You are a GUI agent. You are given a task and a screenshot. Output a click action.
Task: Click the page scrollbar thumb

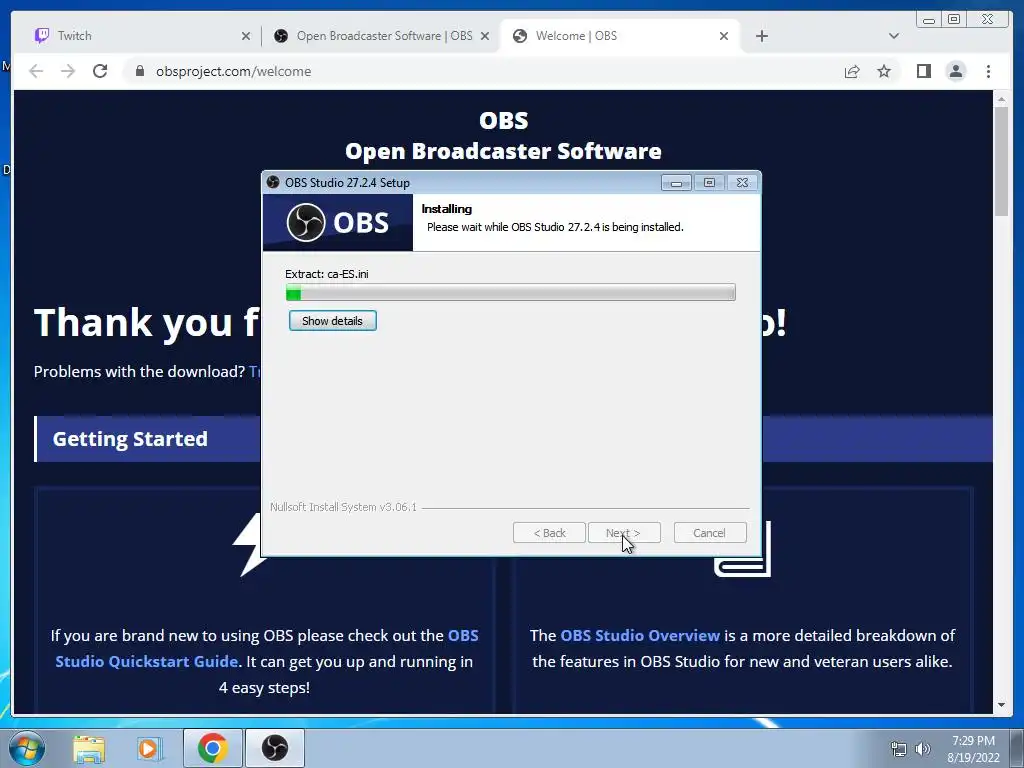(1001, 161)
